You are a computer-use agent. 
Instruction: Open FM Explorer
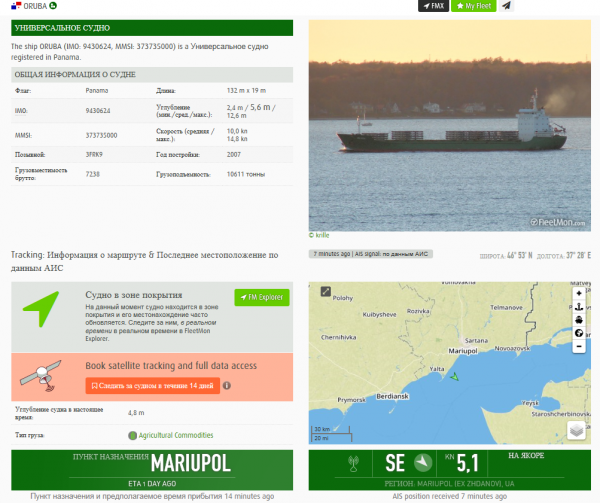(261, 297)
